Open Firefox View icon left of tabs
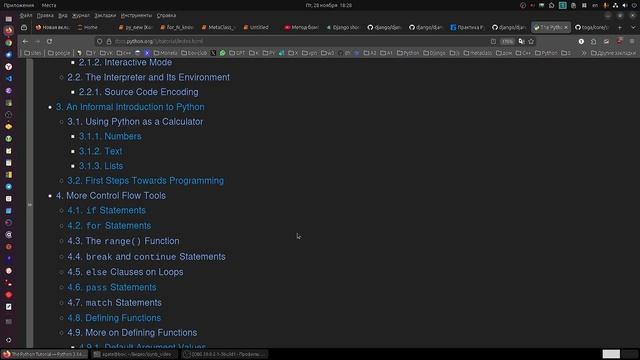Screen dimensions: 640x360 pyautogui.click(x=24, y=27)
